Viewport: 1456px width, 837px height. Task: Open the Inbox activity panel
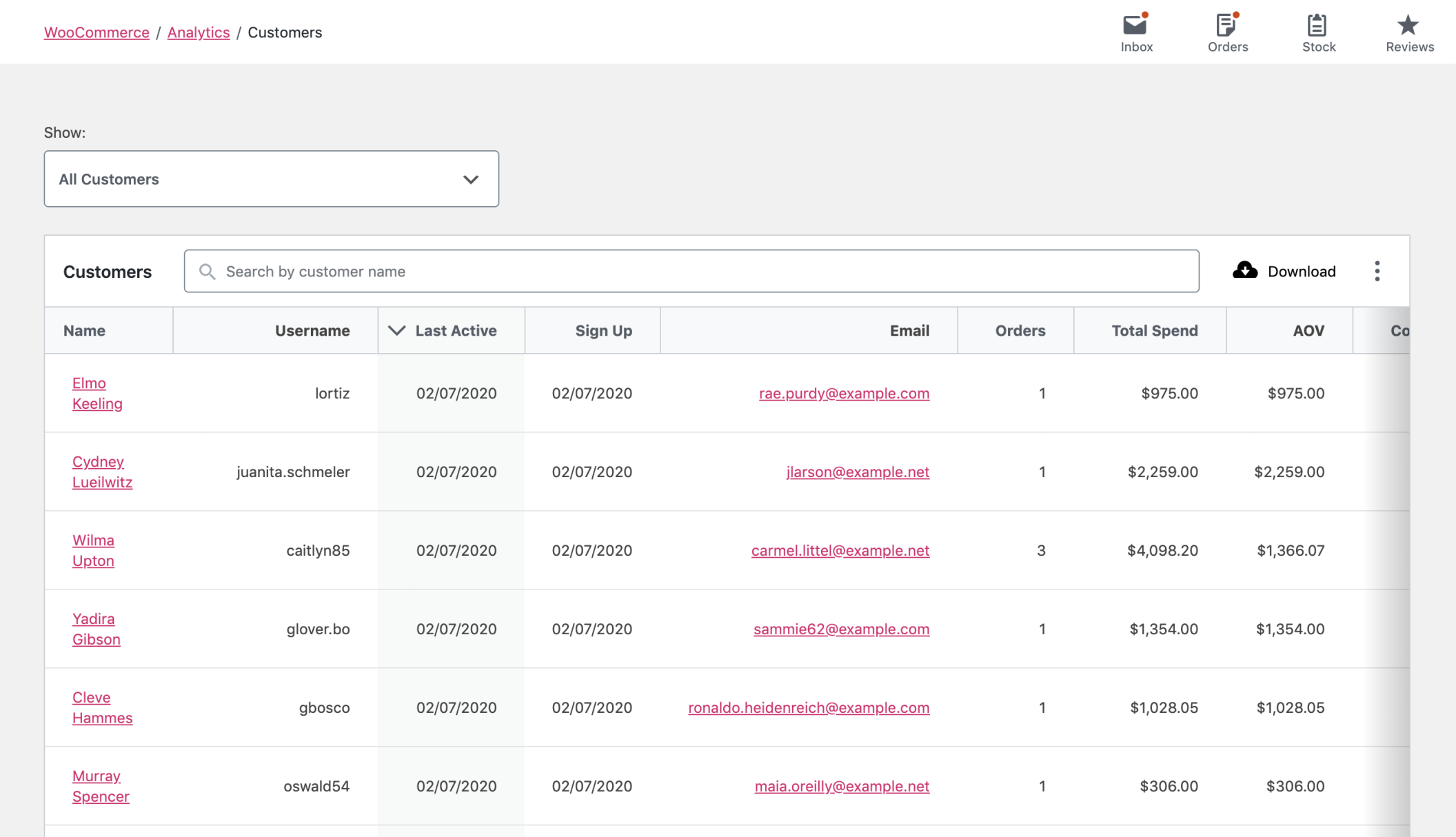pos(1136,31)
